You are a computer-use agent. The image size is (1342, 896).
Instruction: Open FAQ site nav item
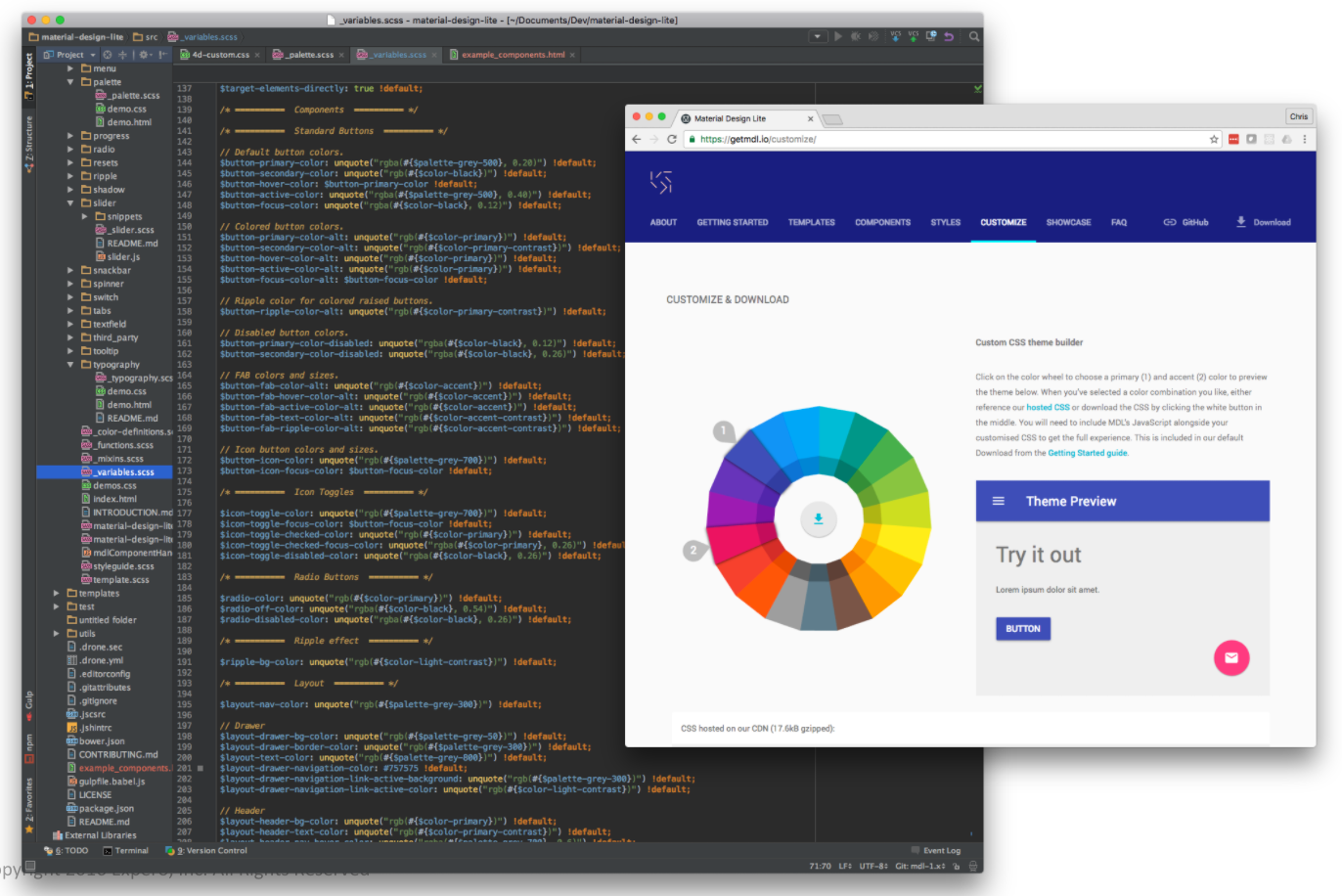pyautogui.click(x=1119, y=223)
